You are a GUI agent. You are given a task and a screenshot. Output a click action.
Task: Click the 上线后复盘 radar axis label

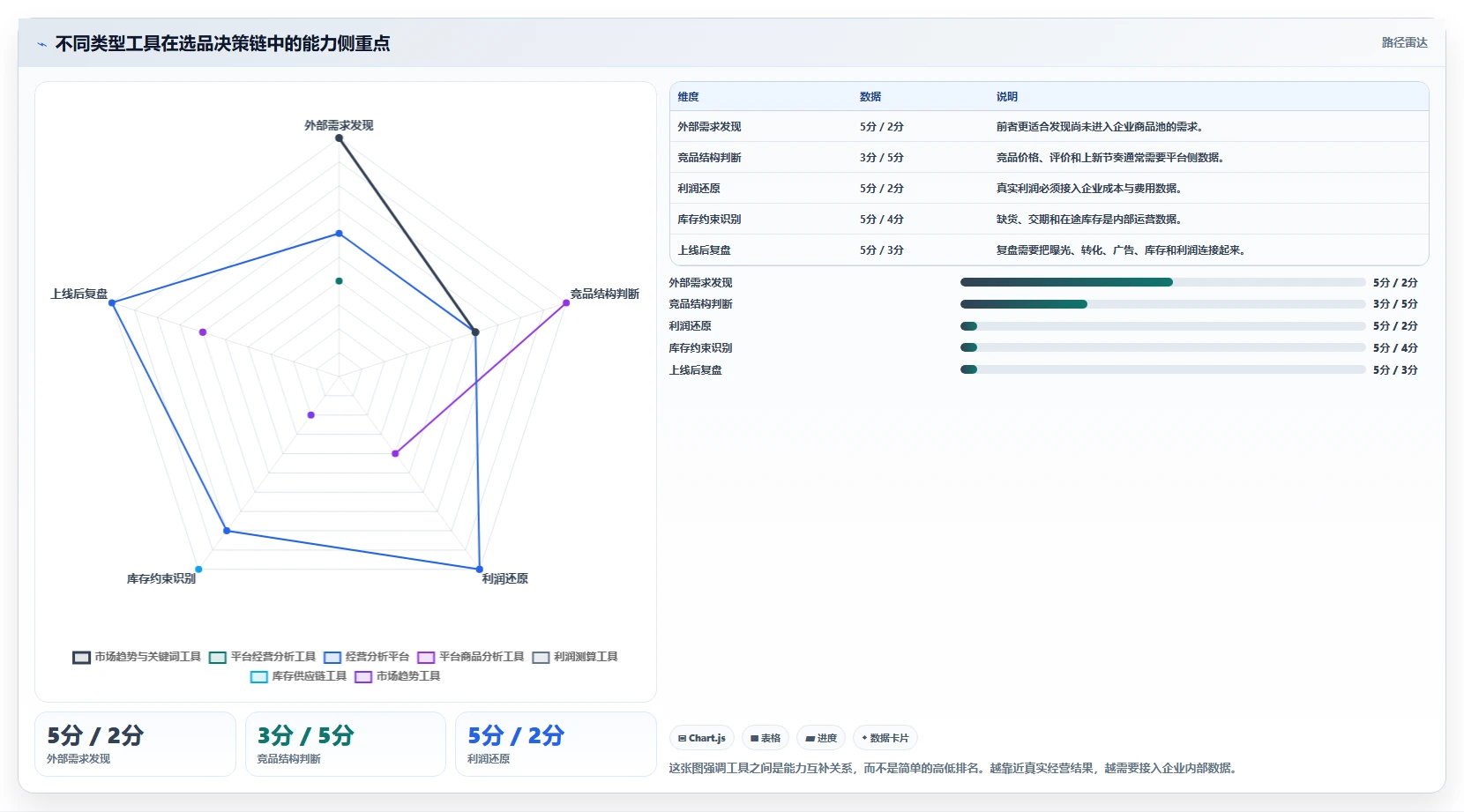coord(79,294)
